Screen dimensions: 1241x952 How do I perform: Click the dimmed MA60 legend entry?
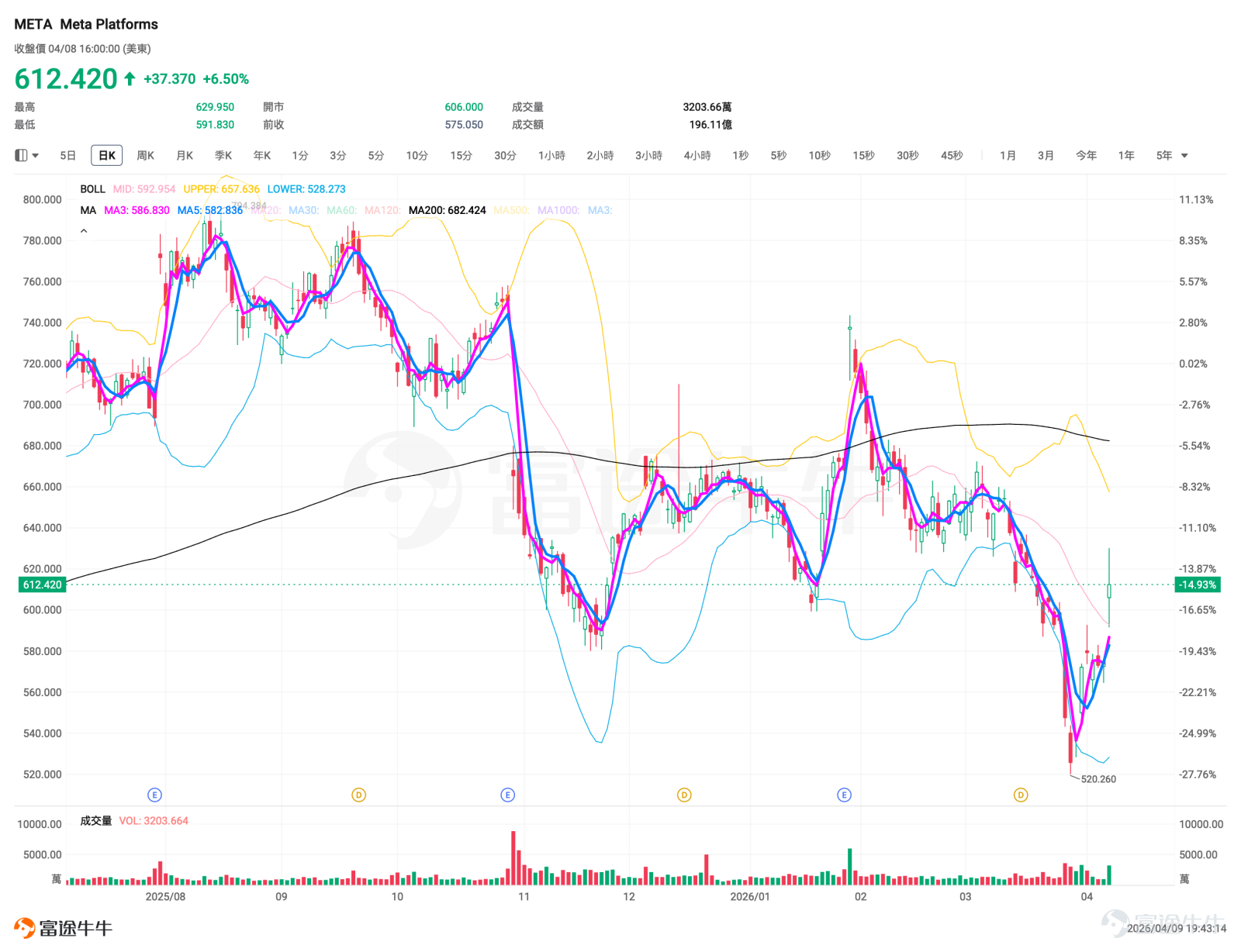pyautogui.click(x=342, y=210)
